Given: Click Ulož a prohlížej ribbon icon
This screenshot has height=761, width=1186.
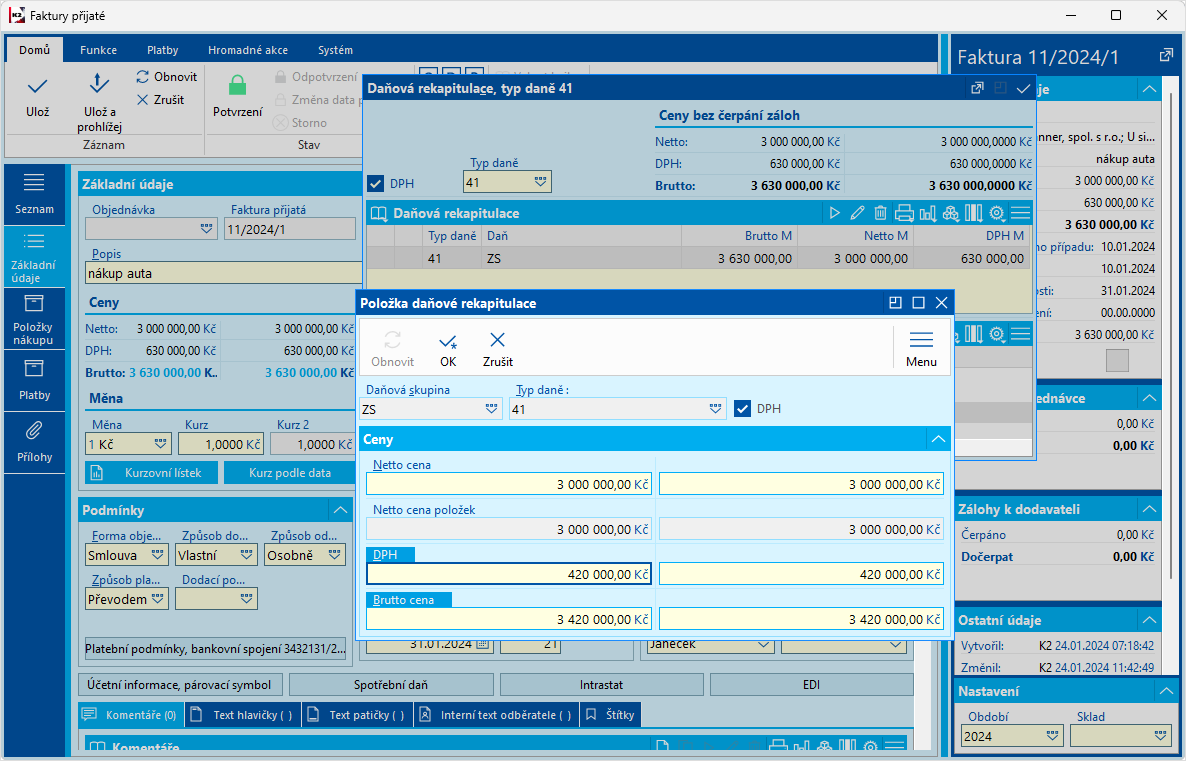Looking at the screenshot, I should (99, 85).
